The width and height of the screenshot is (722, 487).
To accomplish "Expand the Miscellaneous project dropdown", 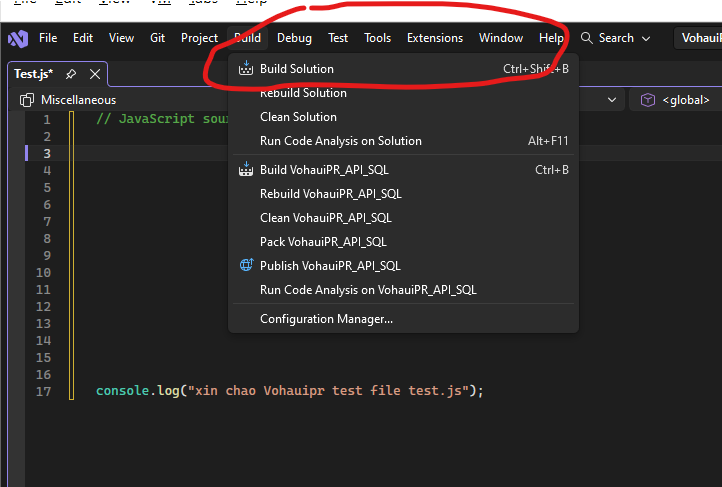I will 610,100.
